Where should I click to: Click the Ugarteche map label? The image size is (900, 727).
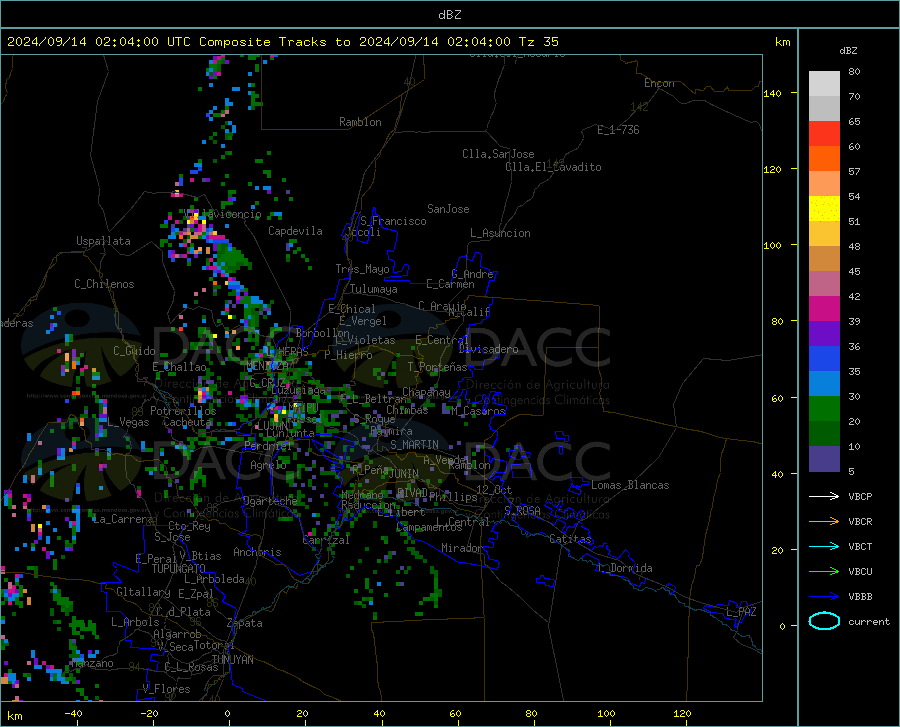pyautogui.click(x=270, y=500)
